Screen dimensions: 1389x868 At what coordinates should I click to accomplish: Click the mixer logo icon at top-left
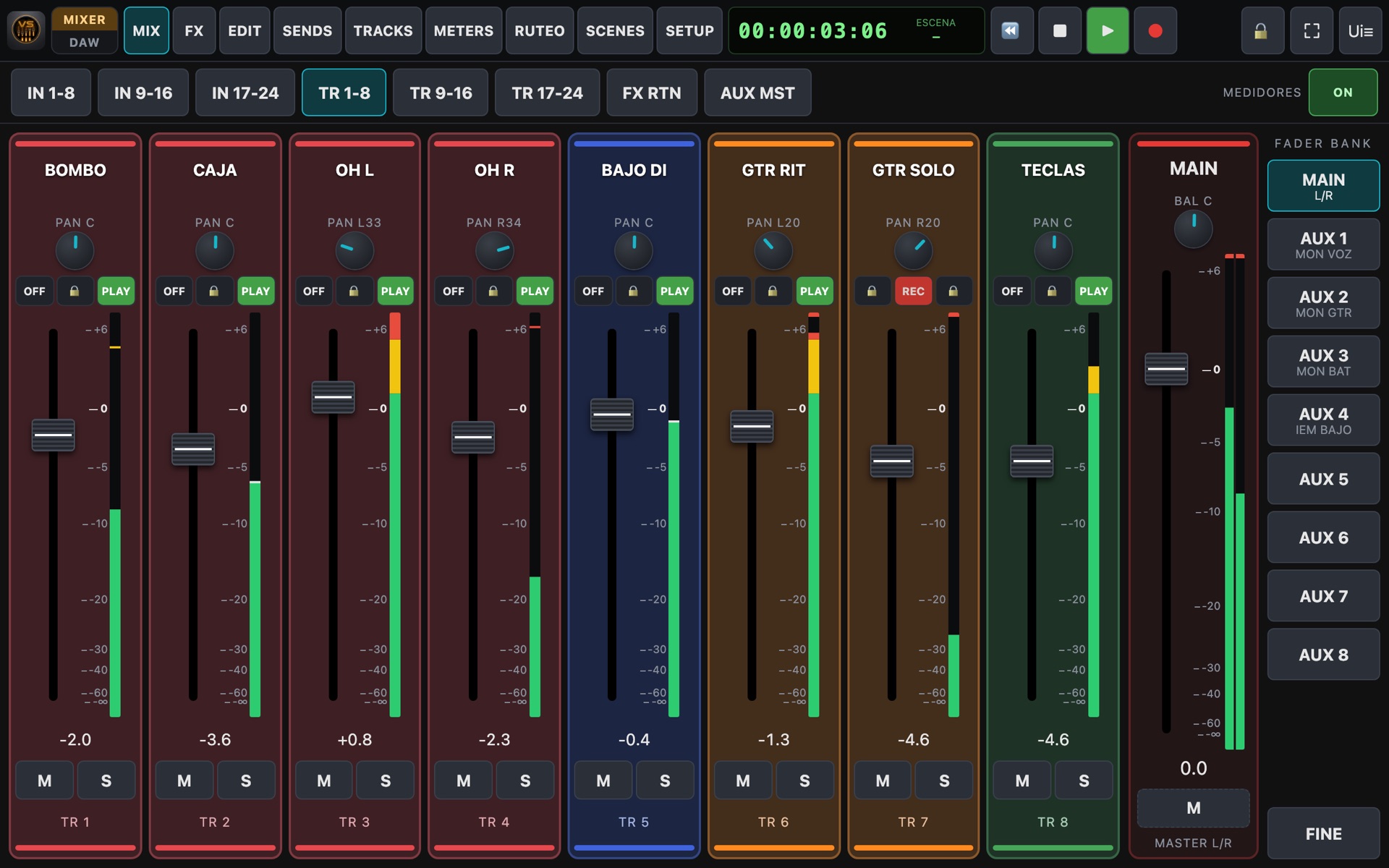point(26,30)
